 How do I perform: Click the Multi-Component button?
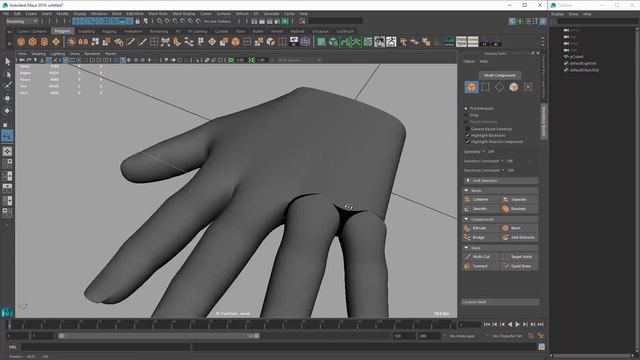[x=500, y=75]
